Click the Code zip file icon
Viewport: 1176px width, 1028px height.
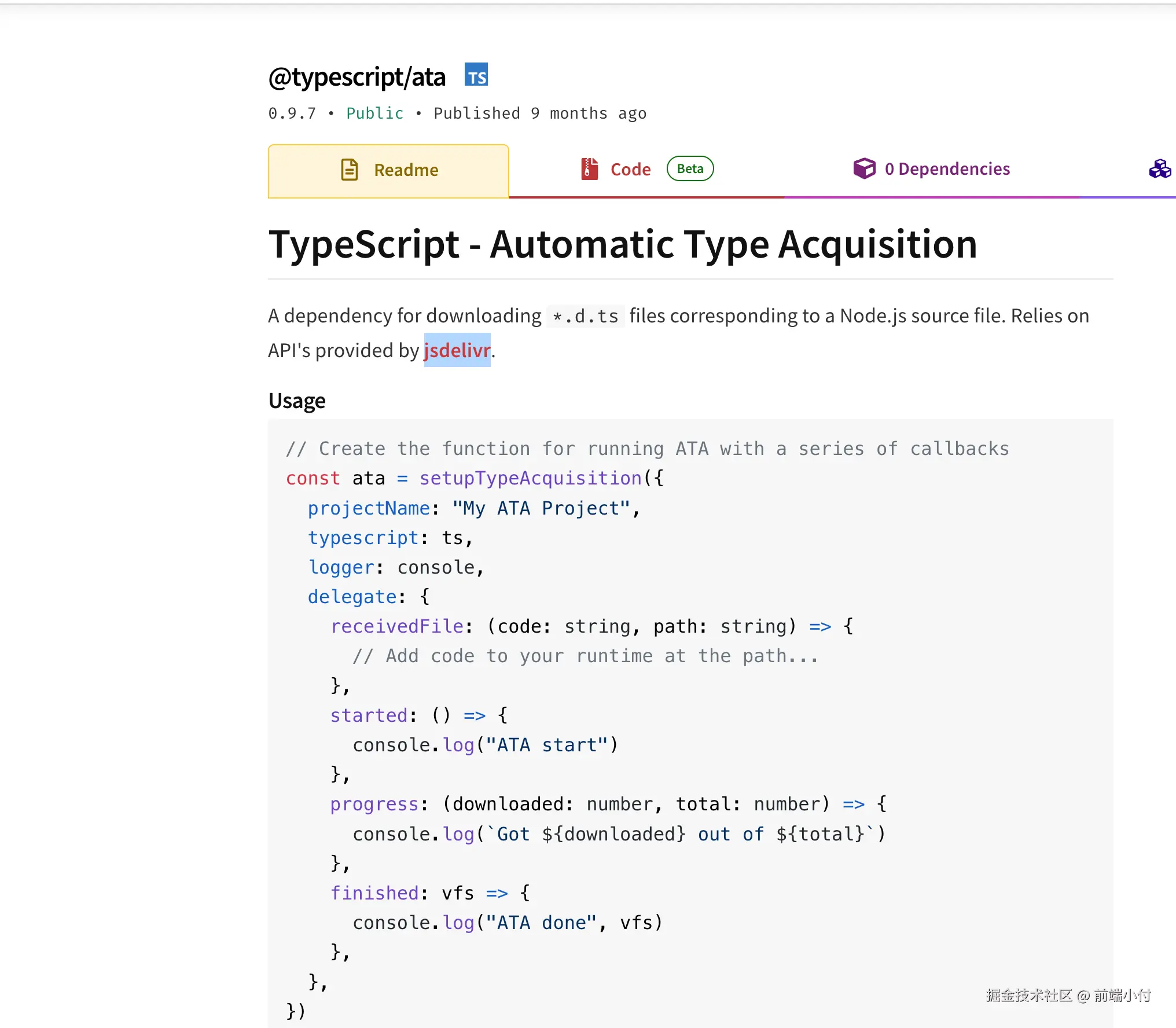click(x=589, y=169)
